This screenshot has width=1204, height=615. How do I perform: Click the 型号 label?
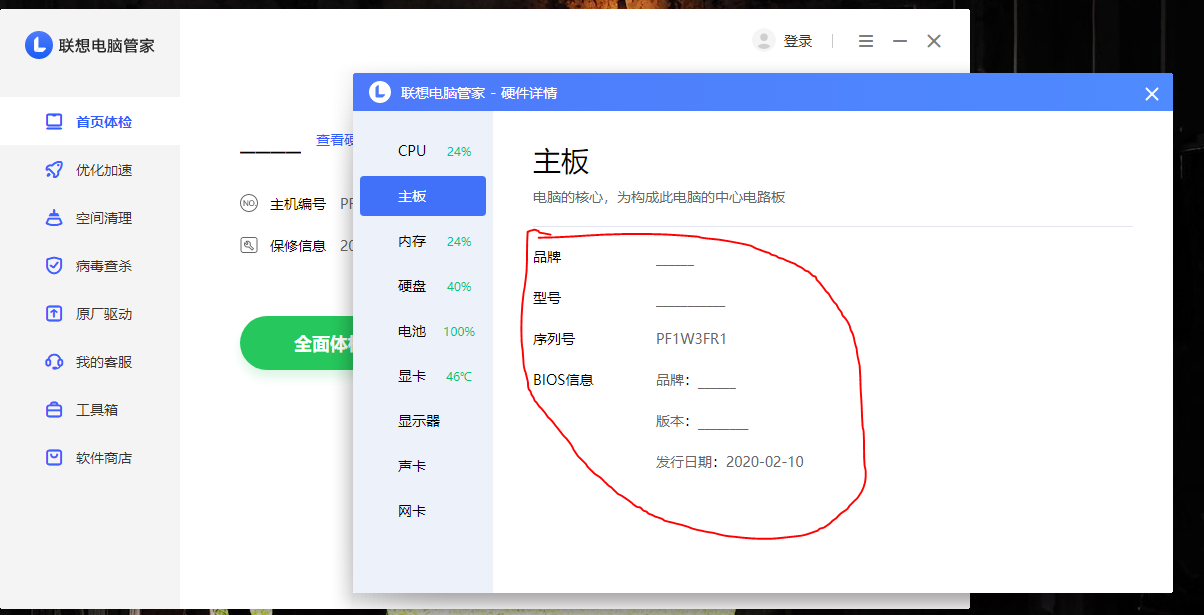[x=547, y=298]
